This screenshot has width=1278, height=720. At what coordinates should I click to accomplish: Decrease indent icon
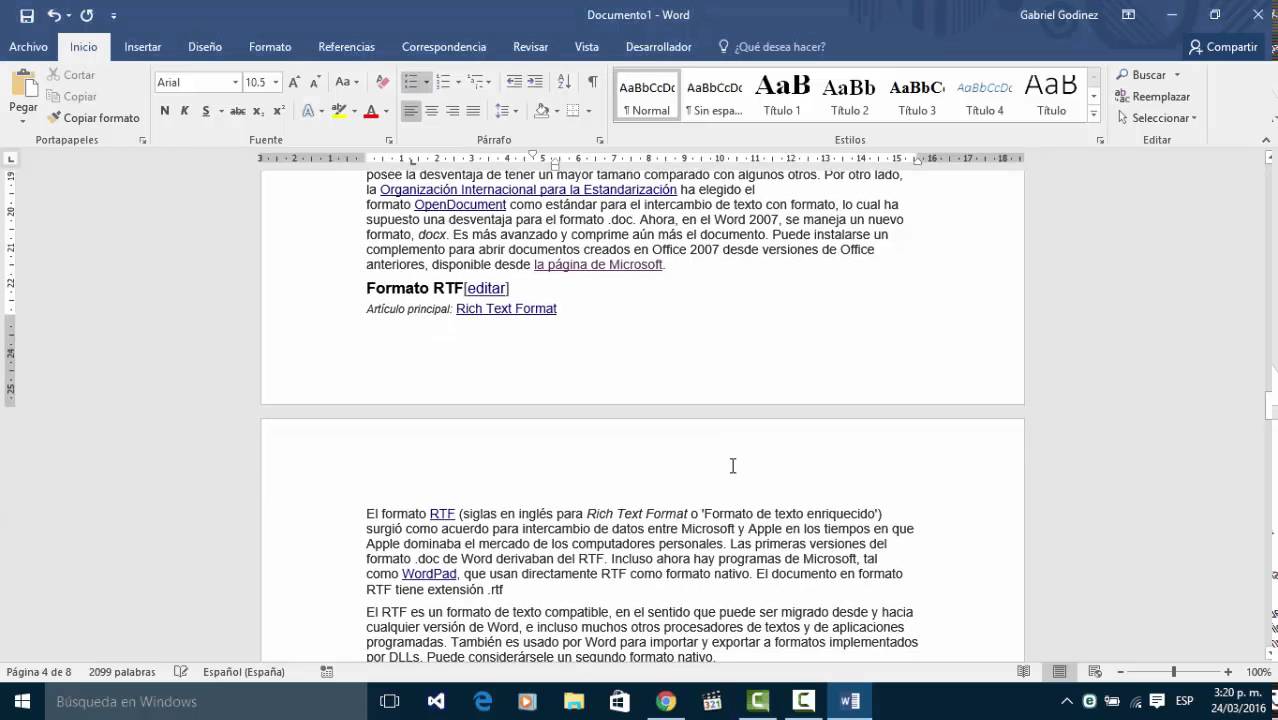pos(514,82)
